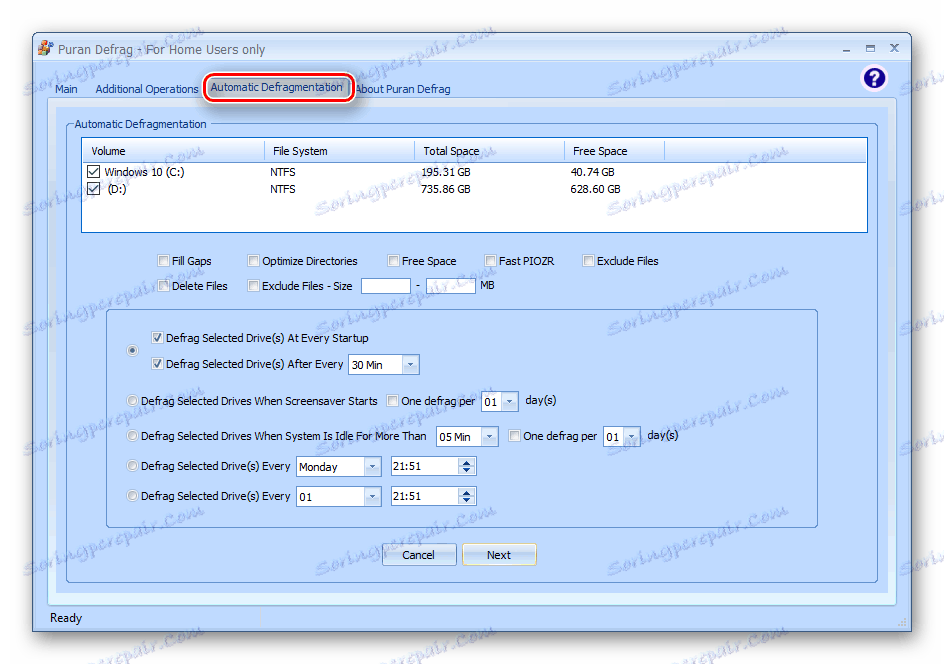
Task: Select the monthly Defrag Every 01 radio
Action: 132,495
